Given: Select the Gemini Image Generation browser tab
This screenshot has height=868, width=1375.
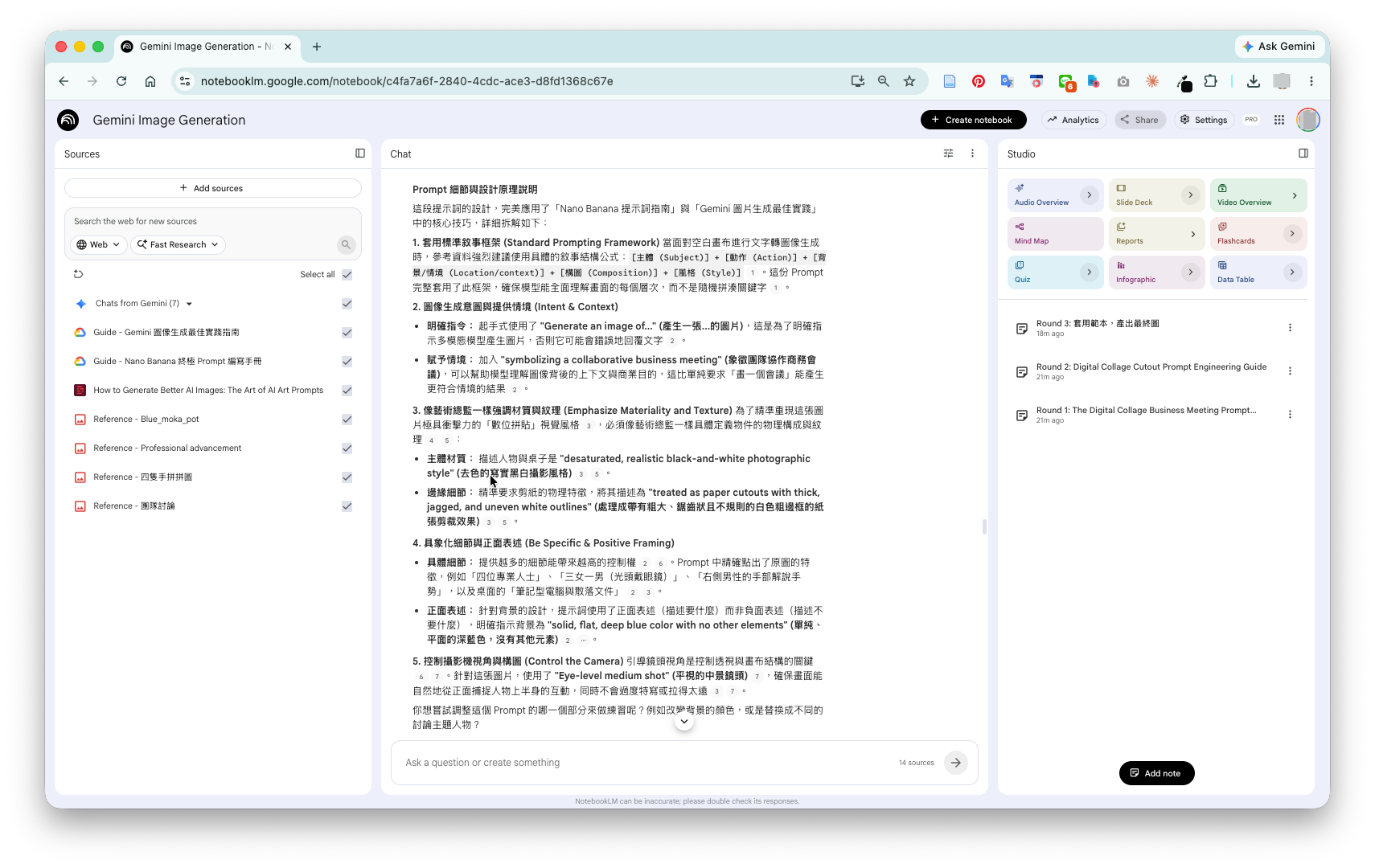Looking at the screenshot, I should point(207,47).
